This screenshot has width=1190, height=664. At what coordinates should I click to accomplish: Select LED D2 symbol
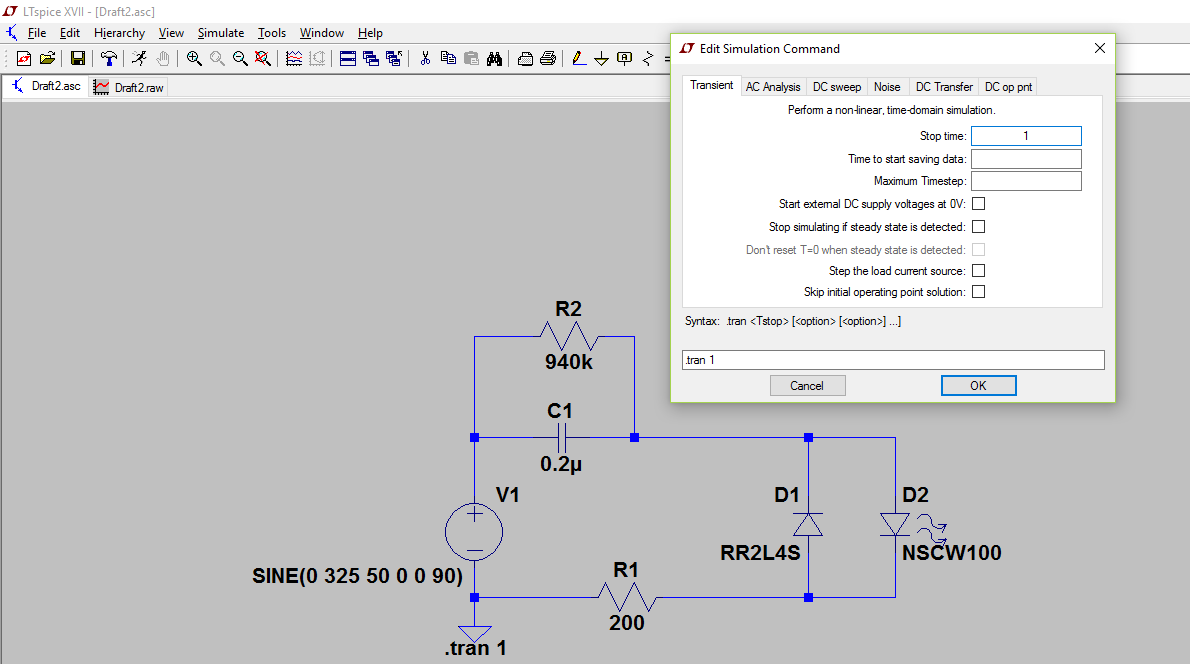tap(896, 524)
